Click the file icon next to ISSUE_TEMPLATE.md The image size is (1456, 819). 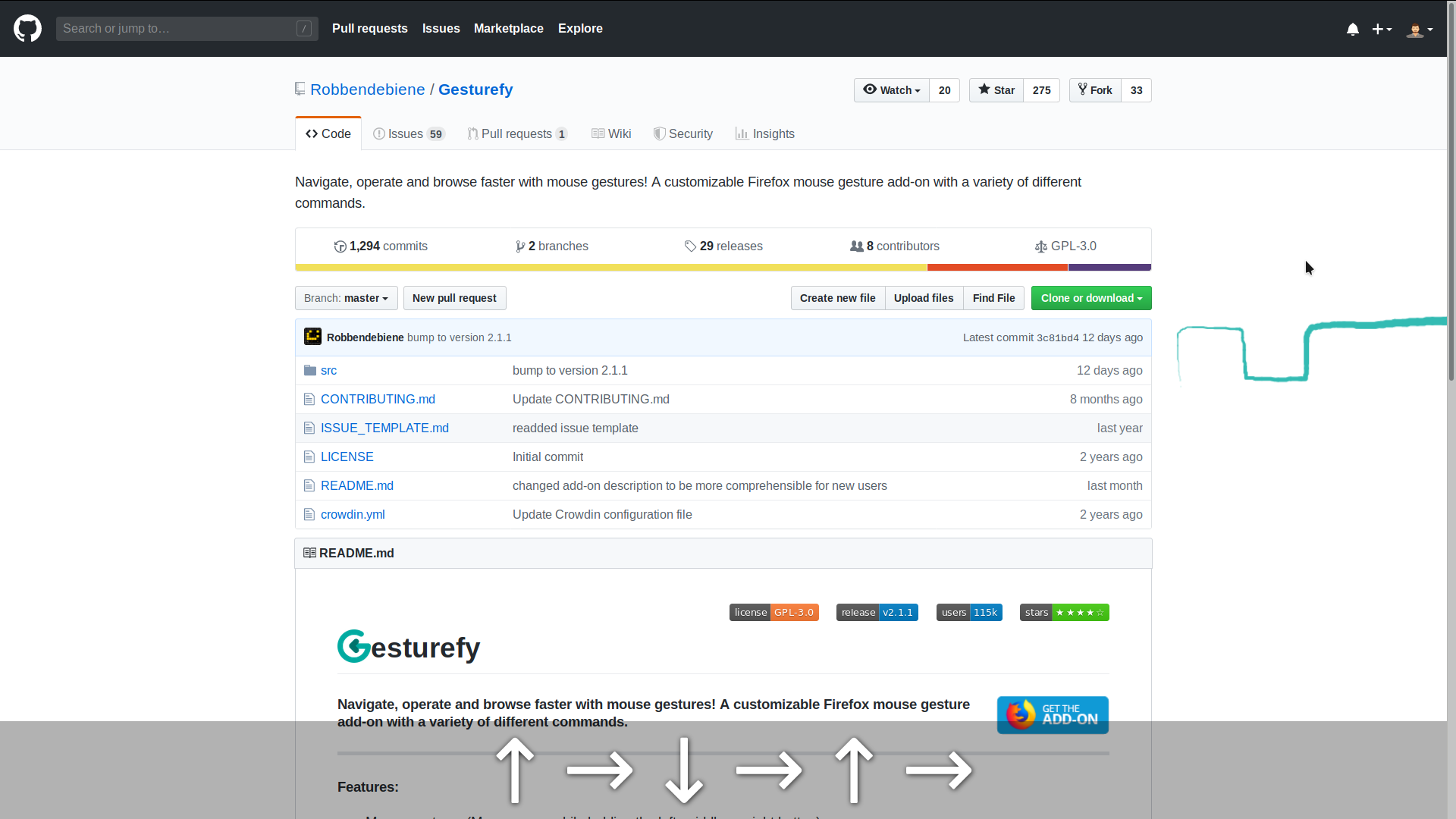(309, 428)
